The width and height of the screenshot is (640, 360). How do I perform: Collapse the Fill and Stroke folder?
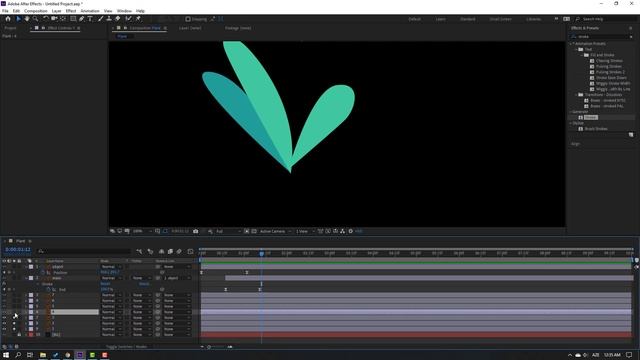(x=582, y=55)
